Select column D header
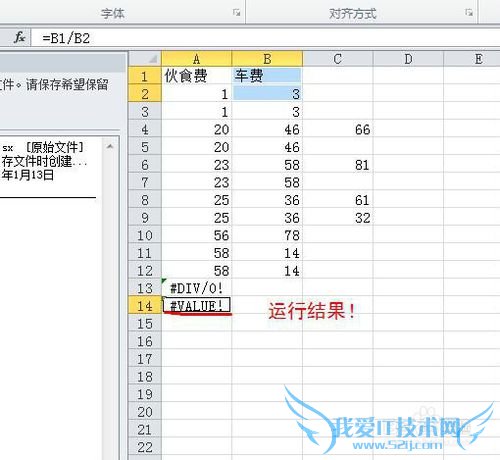Viewport: 500px width, 460px height. [408, 59]
